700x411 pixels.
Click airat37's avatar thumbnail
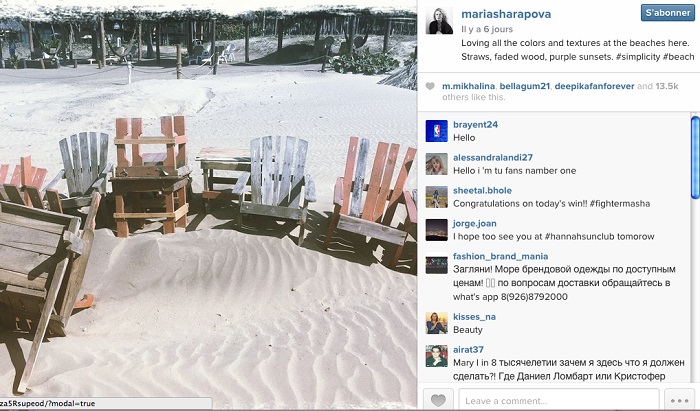436,356
